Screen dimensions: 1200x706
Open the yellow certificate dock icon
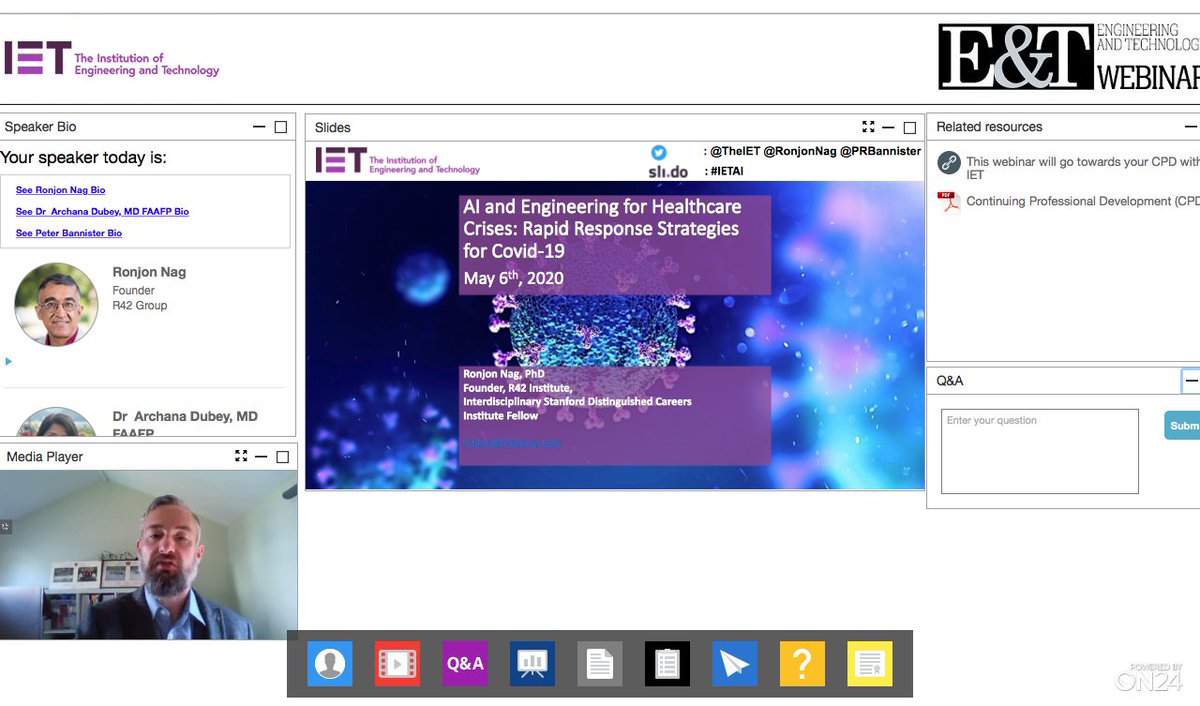pyautogui.click(x=870, y=663)
